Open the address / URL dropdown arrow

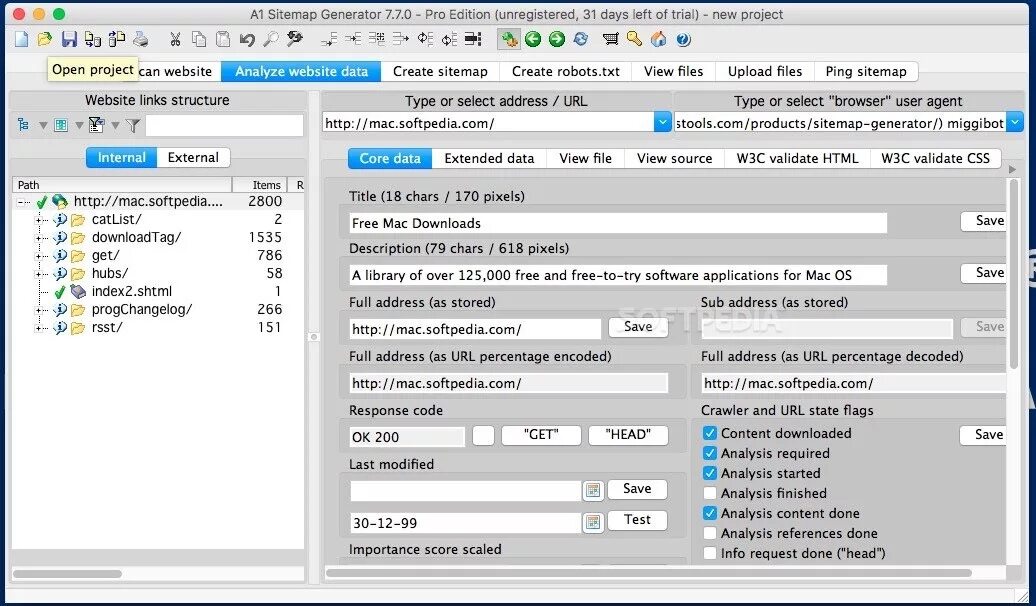coord(662,122)
